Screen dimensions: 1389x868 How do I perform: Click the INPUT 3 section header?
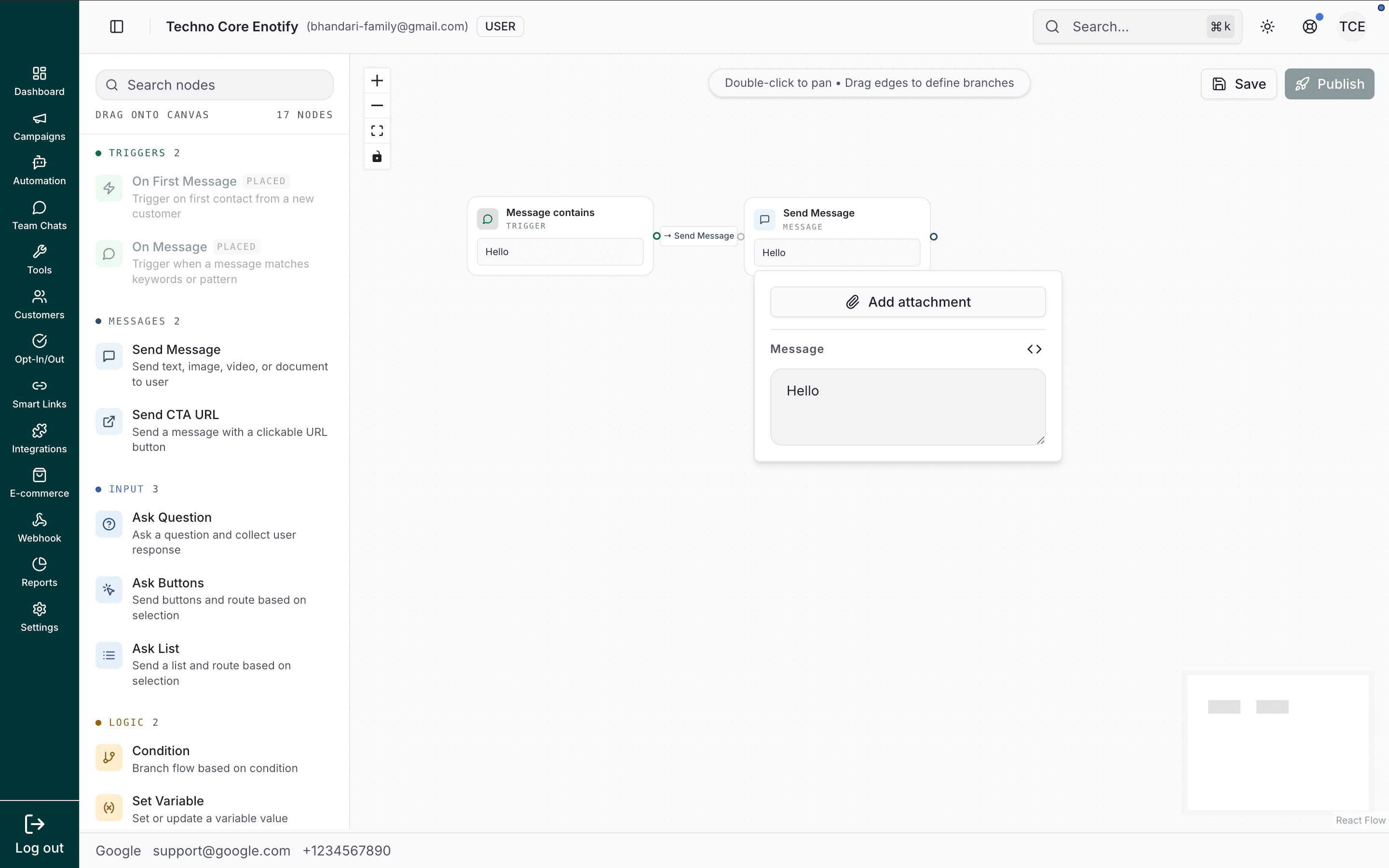tap(127, 489)
